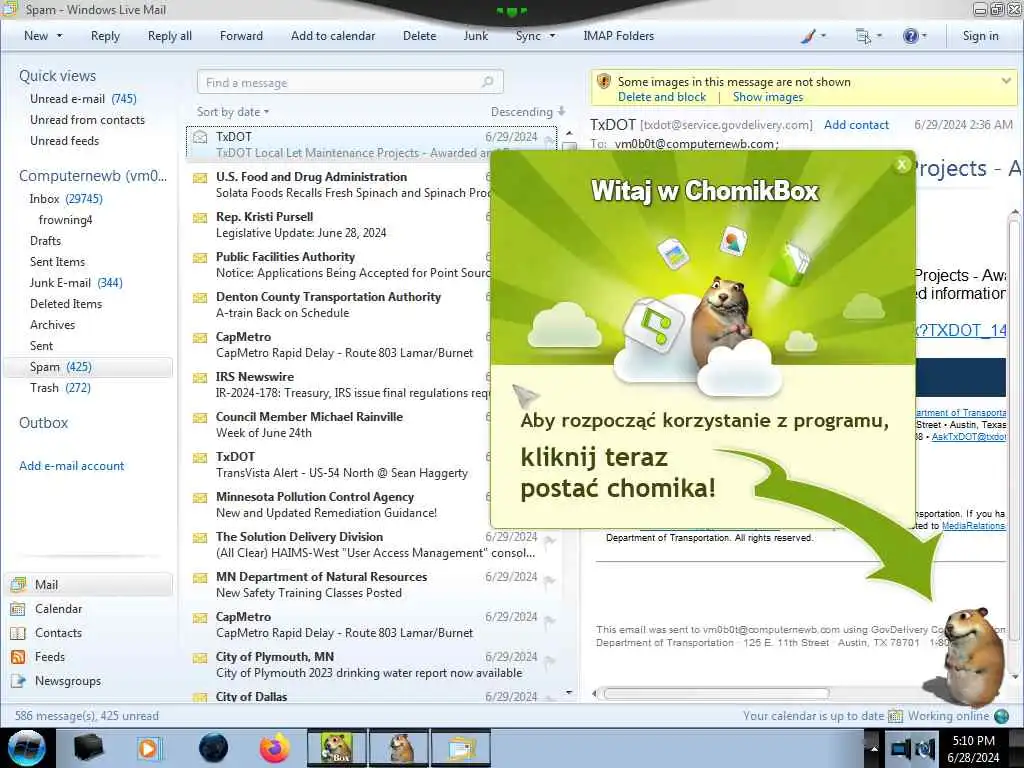Click Reply in the toolbar
Image resolution: width=1024 pixels, height=768 pixels.
pos(105,36)
